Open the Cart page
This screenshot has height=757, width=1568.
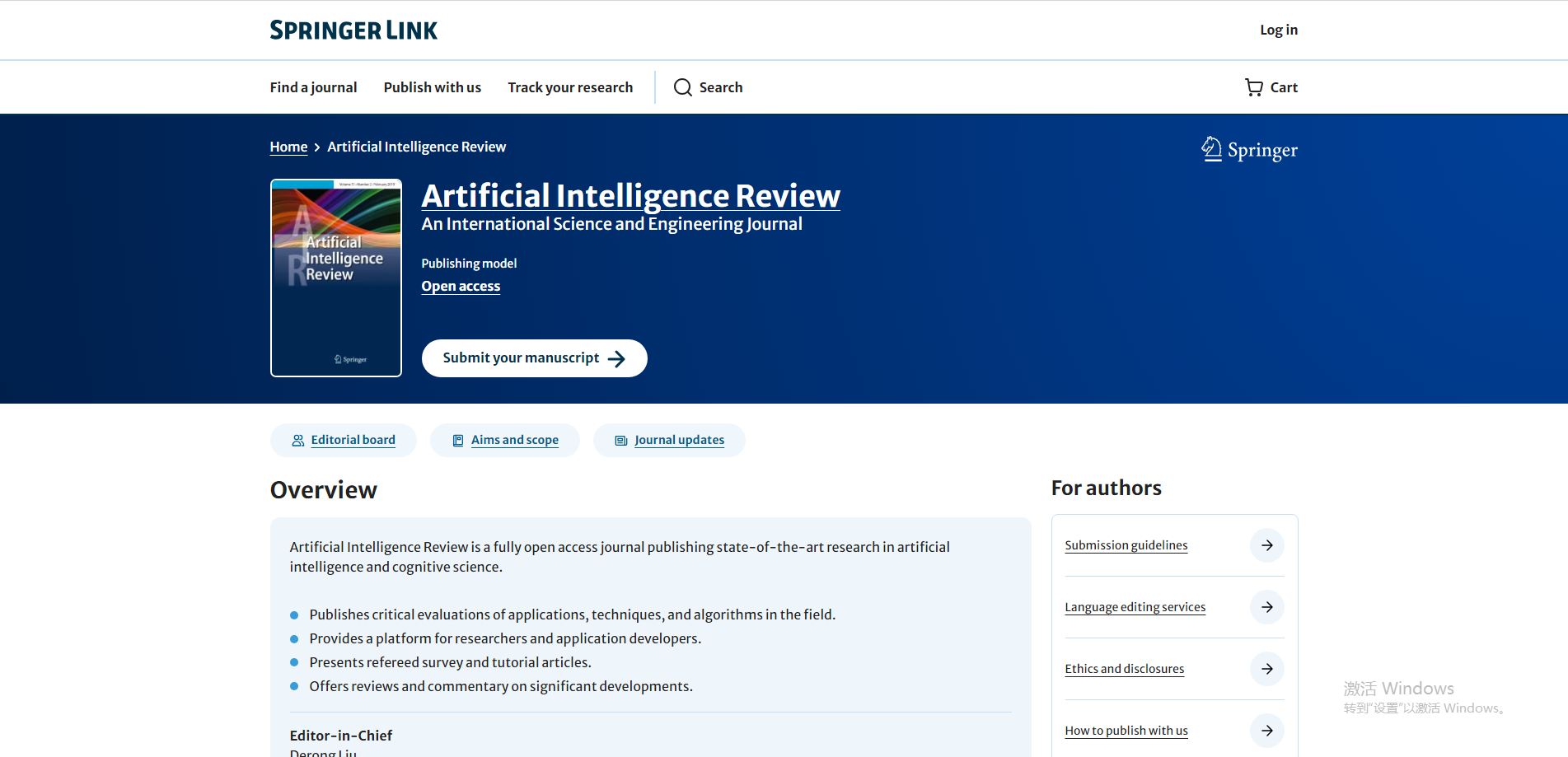[1271, 87]
